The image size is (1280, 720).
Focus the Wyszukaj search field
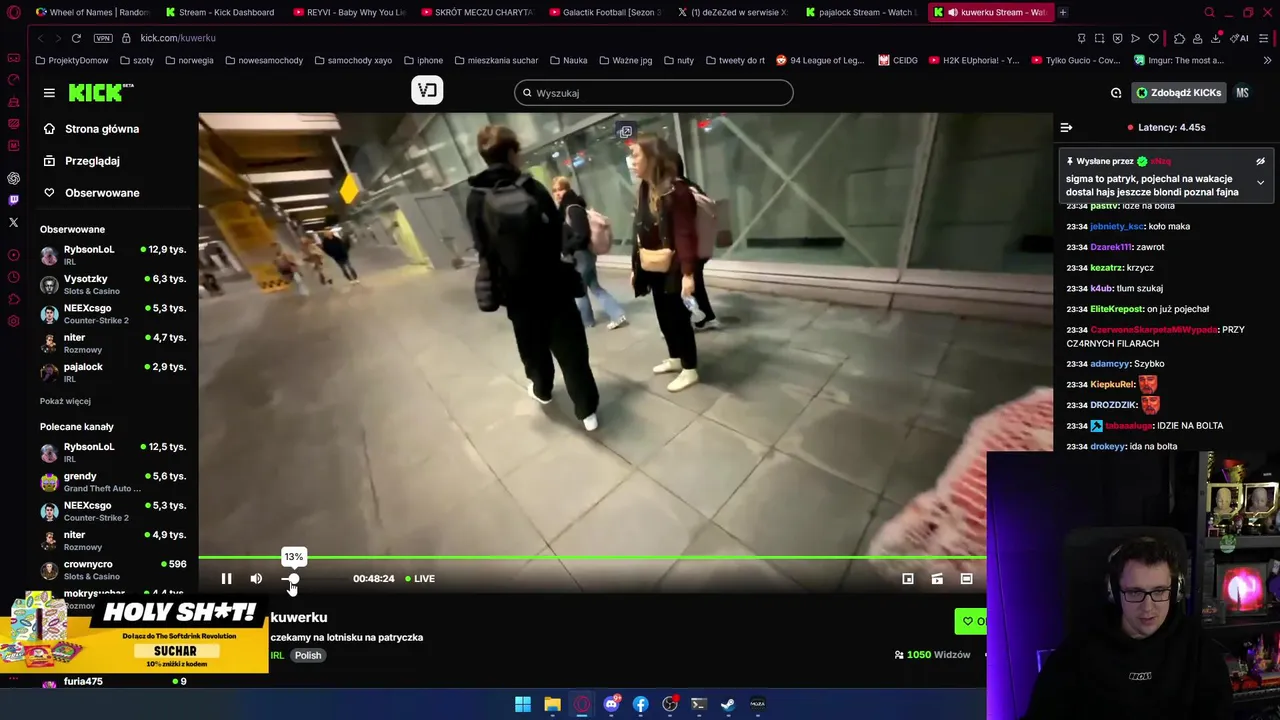coord(654,93)
